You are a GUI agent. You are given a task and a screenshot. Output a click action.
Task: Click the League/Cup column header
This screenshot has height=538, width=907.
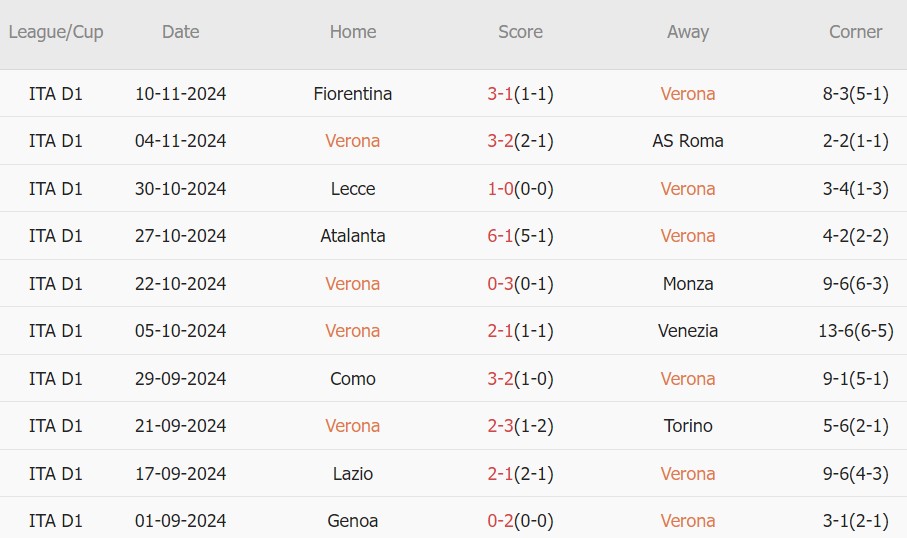point(56,32)
